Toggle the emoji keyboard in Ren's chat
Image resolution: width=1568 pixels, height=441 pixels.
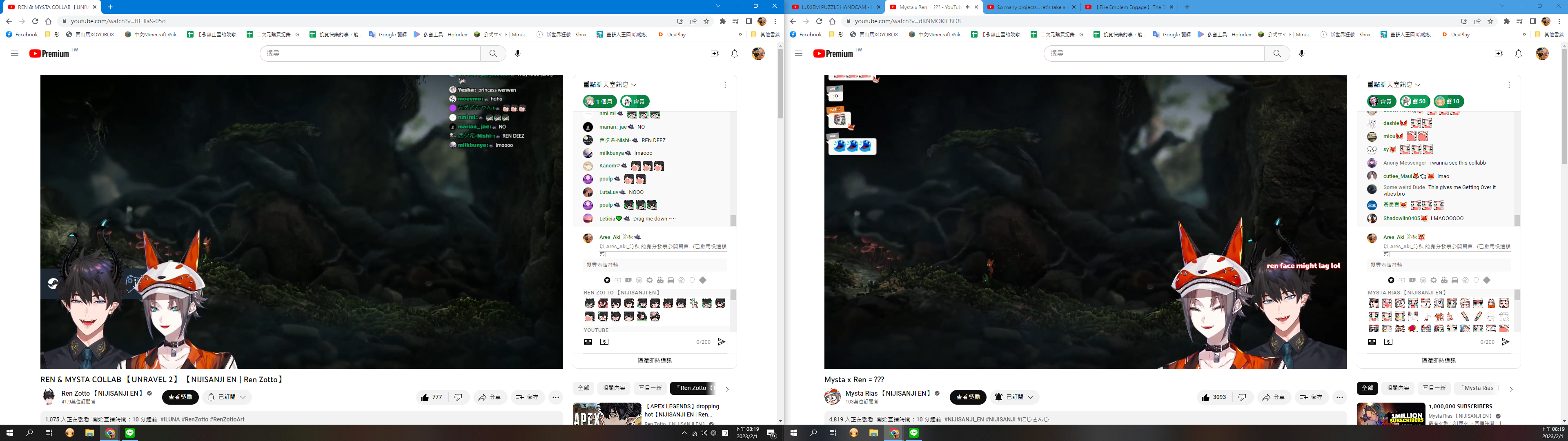click(588, 342)
